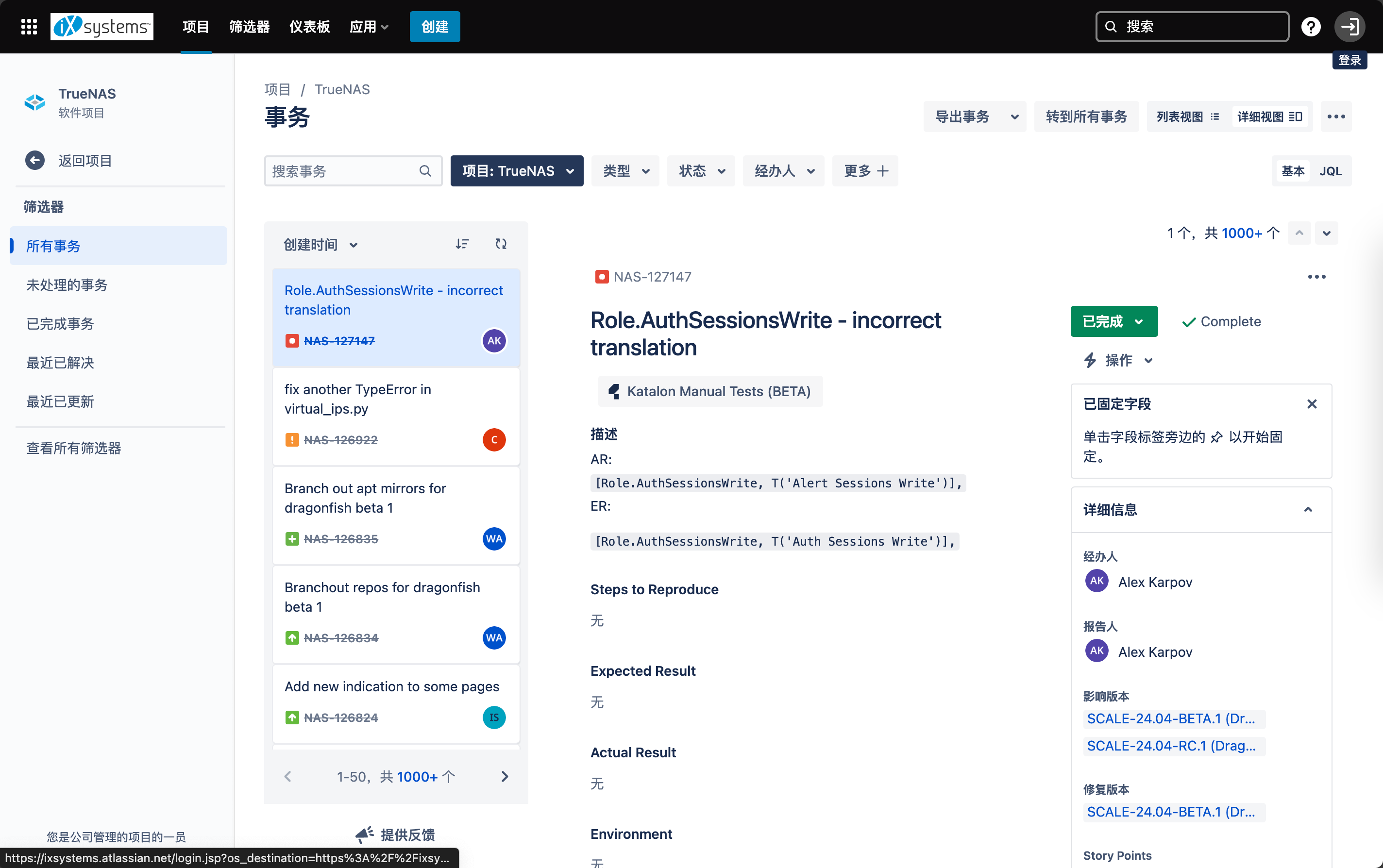Screen dimensions: 1383x868
Task: Open the issue's three-dot actions menu
Action: [x=1316, y=277]
